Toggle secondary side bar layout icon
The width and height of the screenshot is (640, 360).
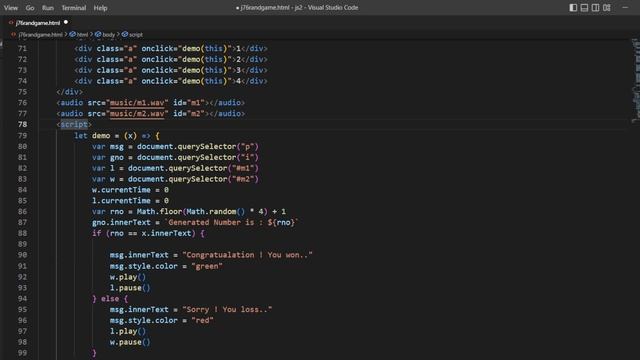tap(596, 8)
